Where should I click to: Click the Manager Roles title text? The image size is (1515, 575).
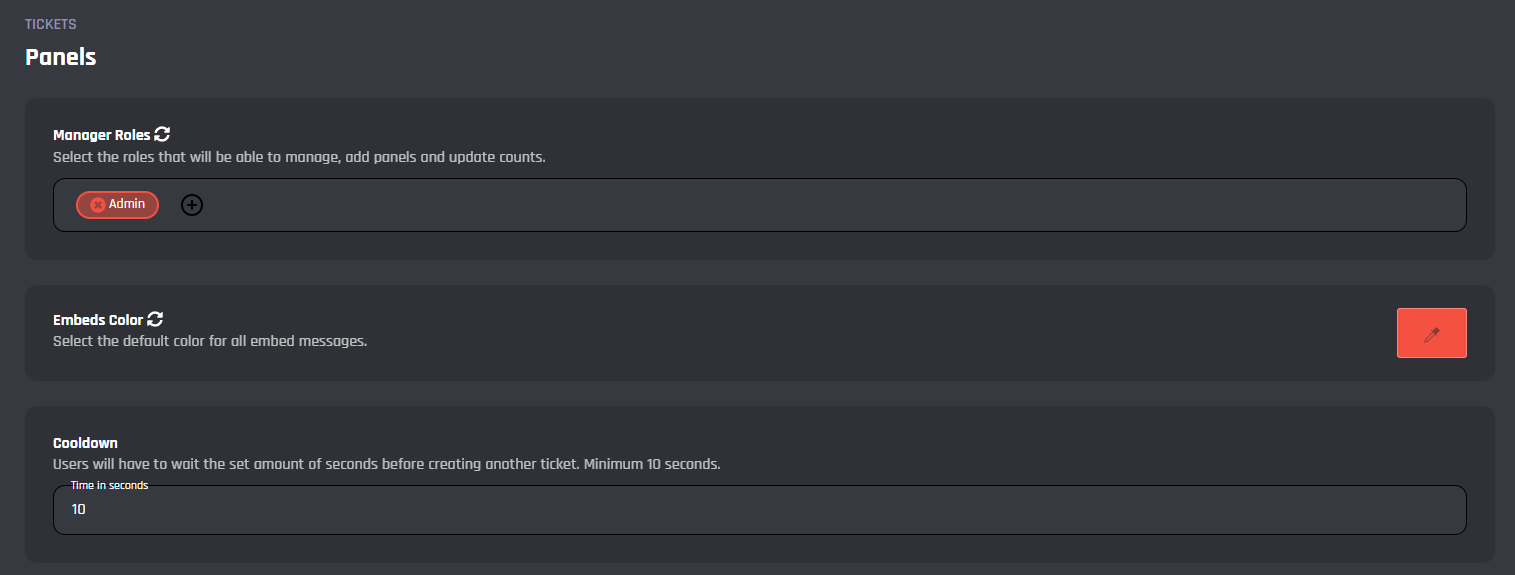pos(101,135)
